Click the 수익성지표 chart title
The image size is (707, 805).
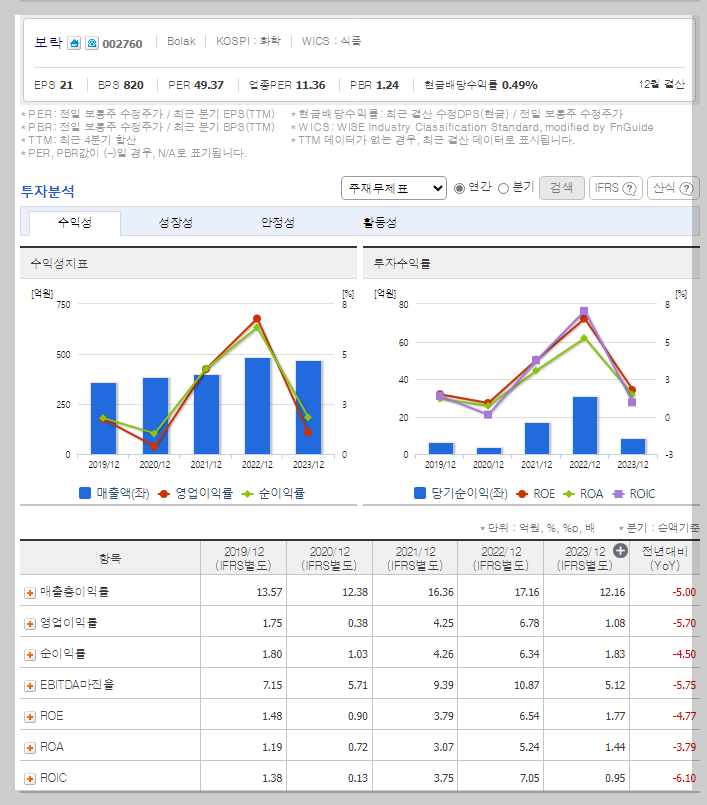(60, 264)
